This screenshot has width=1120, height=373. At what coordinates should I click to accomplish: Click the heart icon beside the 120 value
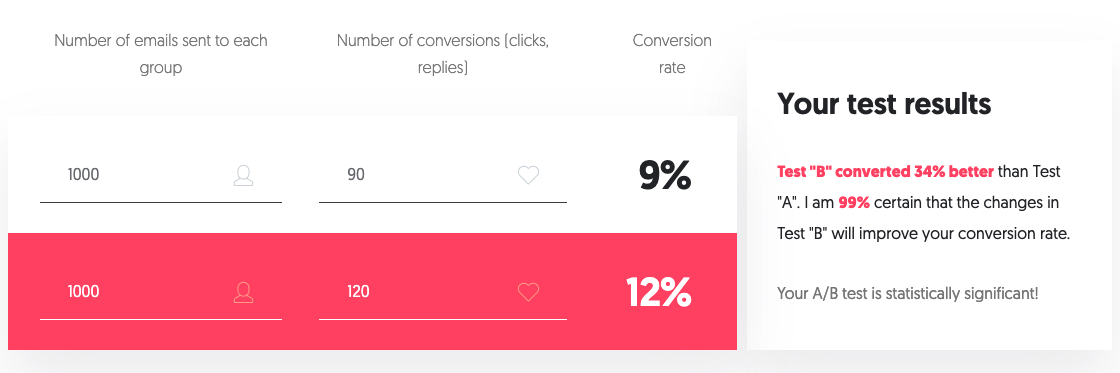pyautogui.click(x=528, y=292)
